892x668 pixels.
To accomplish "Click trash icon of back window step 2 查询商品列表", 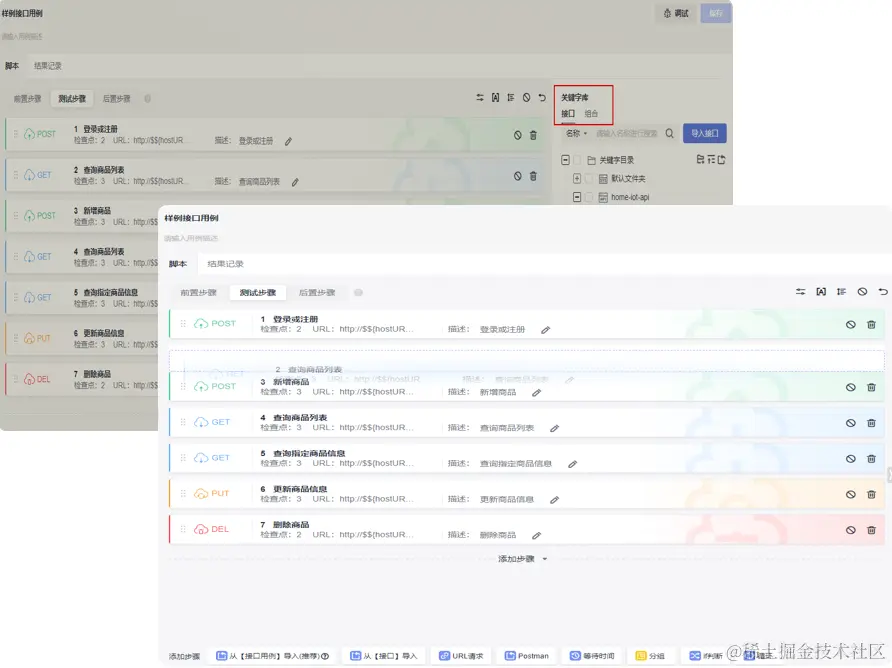I will point(533,176).
